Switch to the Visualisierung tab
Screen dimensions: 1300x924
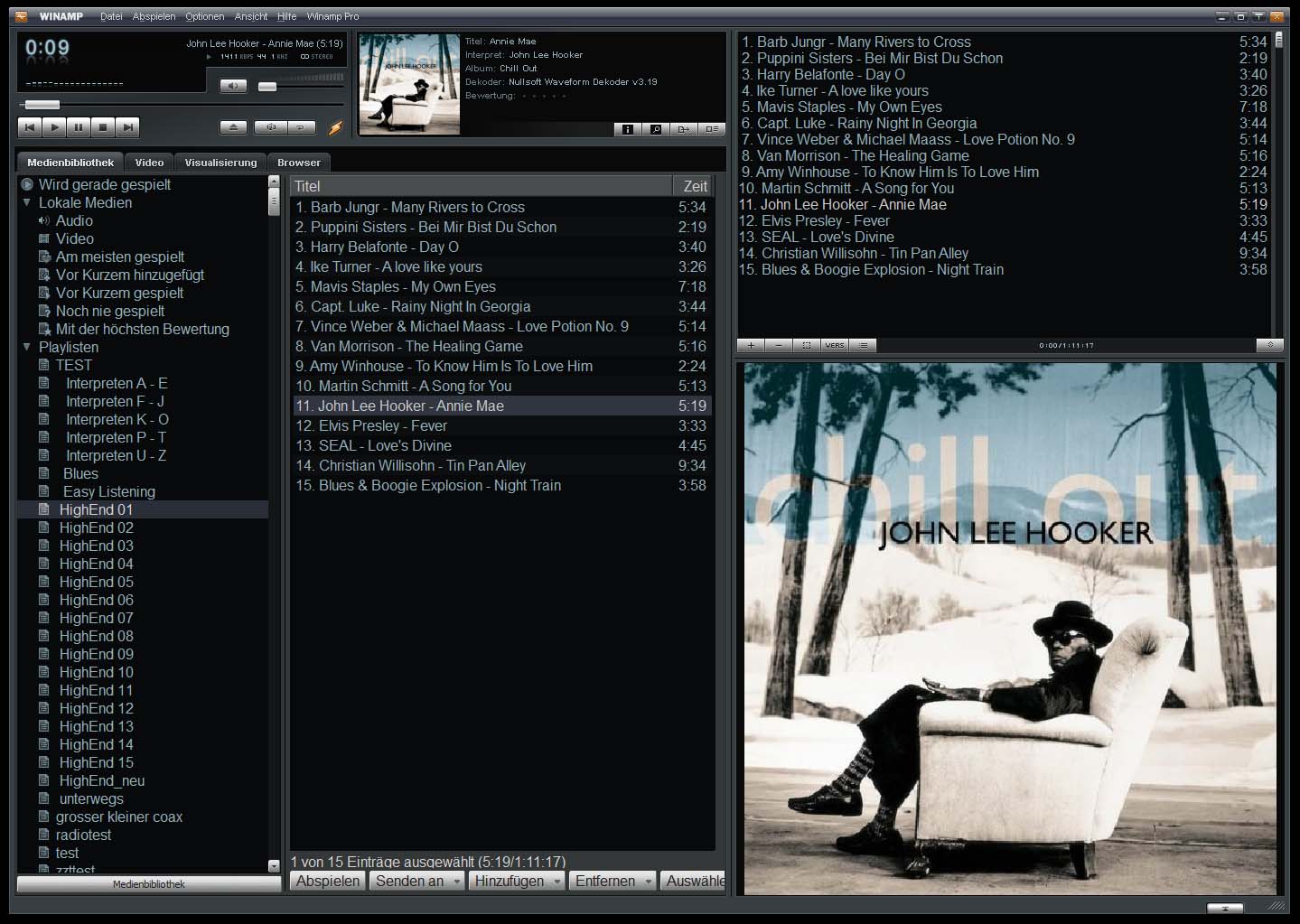220,163
